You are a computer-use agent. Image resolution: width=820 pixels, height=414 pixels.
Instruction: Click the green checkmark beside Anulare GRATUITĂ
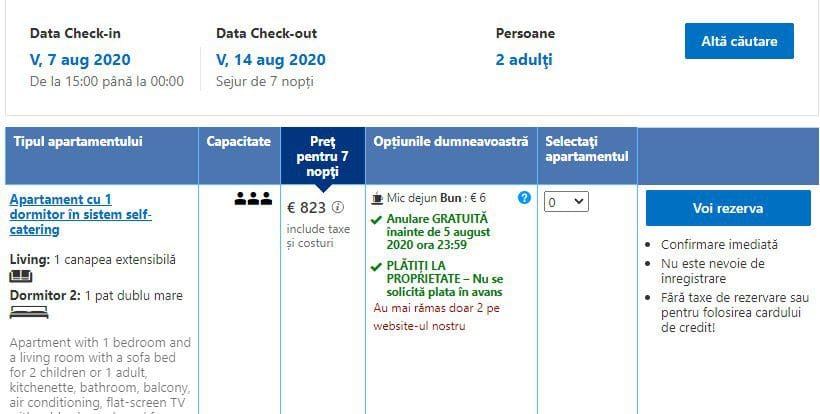376,220
